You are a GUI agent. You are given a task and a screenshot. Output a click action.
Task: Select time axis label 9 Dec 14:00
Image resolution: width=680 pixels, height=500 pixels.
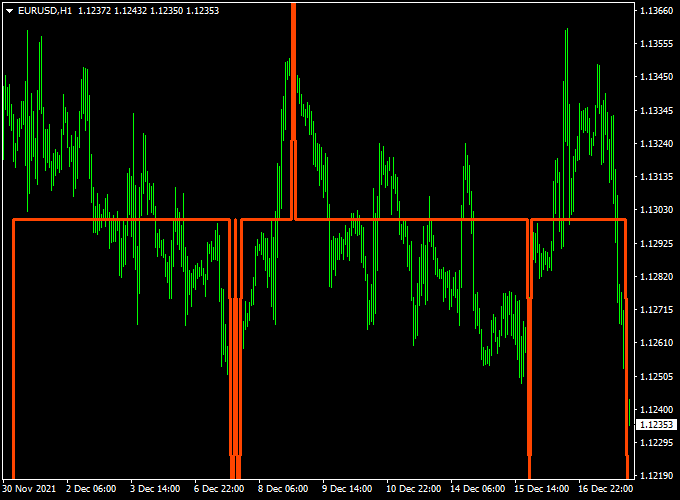point(347,489)
